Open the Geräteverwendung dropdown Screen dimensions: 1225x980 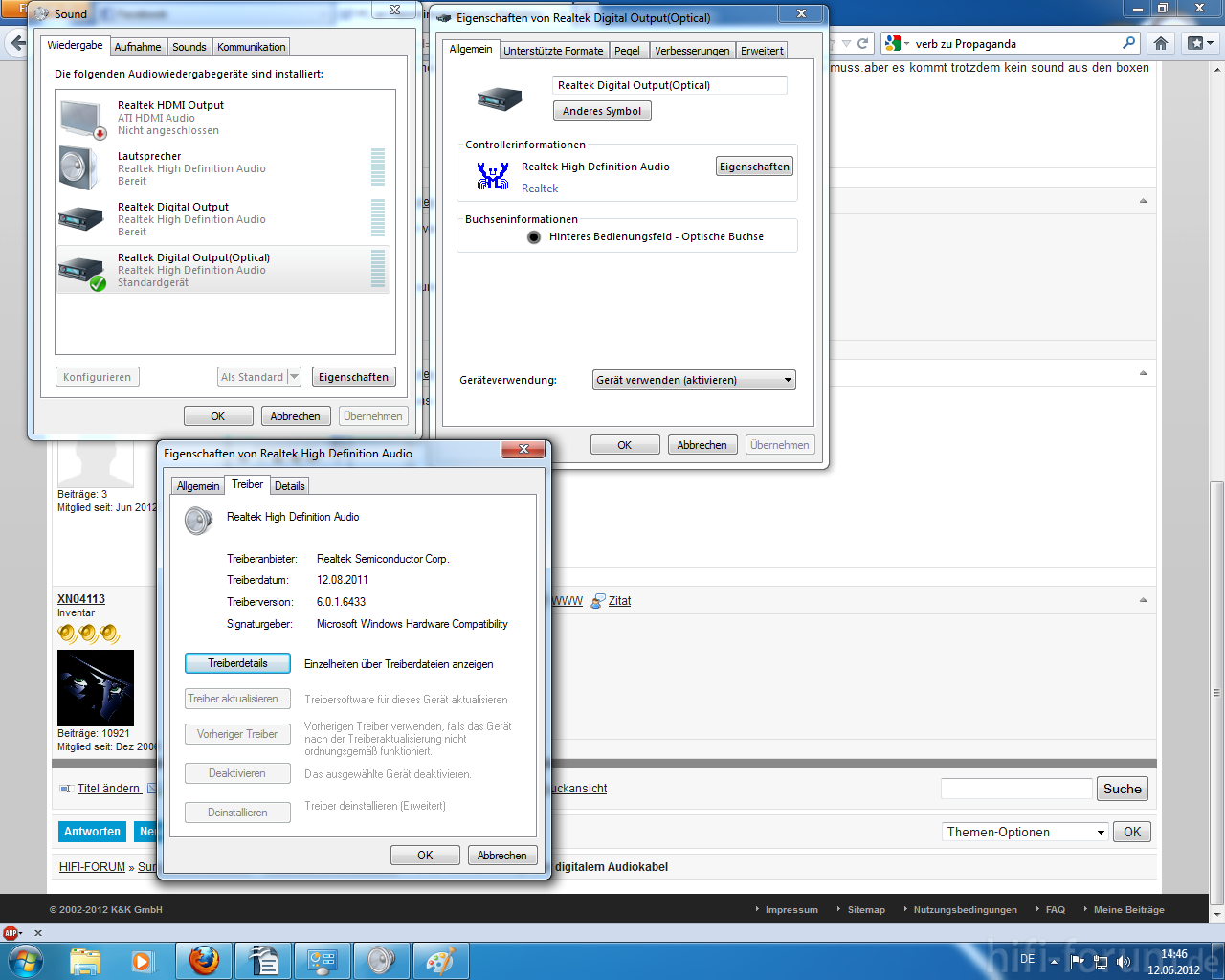pos(694,380)
